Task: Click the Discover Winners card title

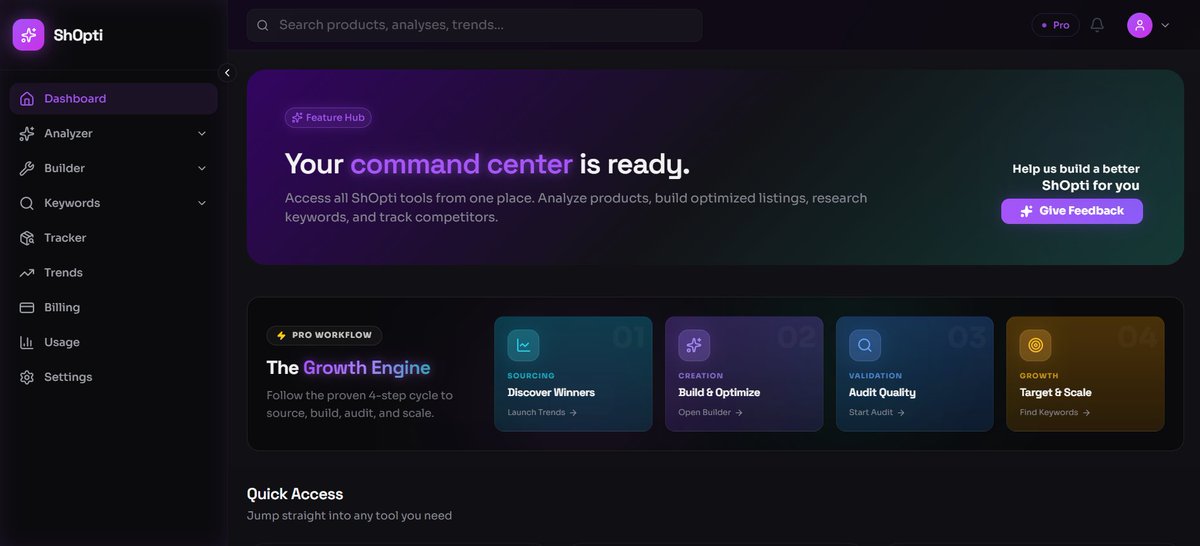Action: (551, 393)
